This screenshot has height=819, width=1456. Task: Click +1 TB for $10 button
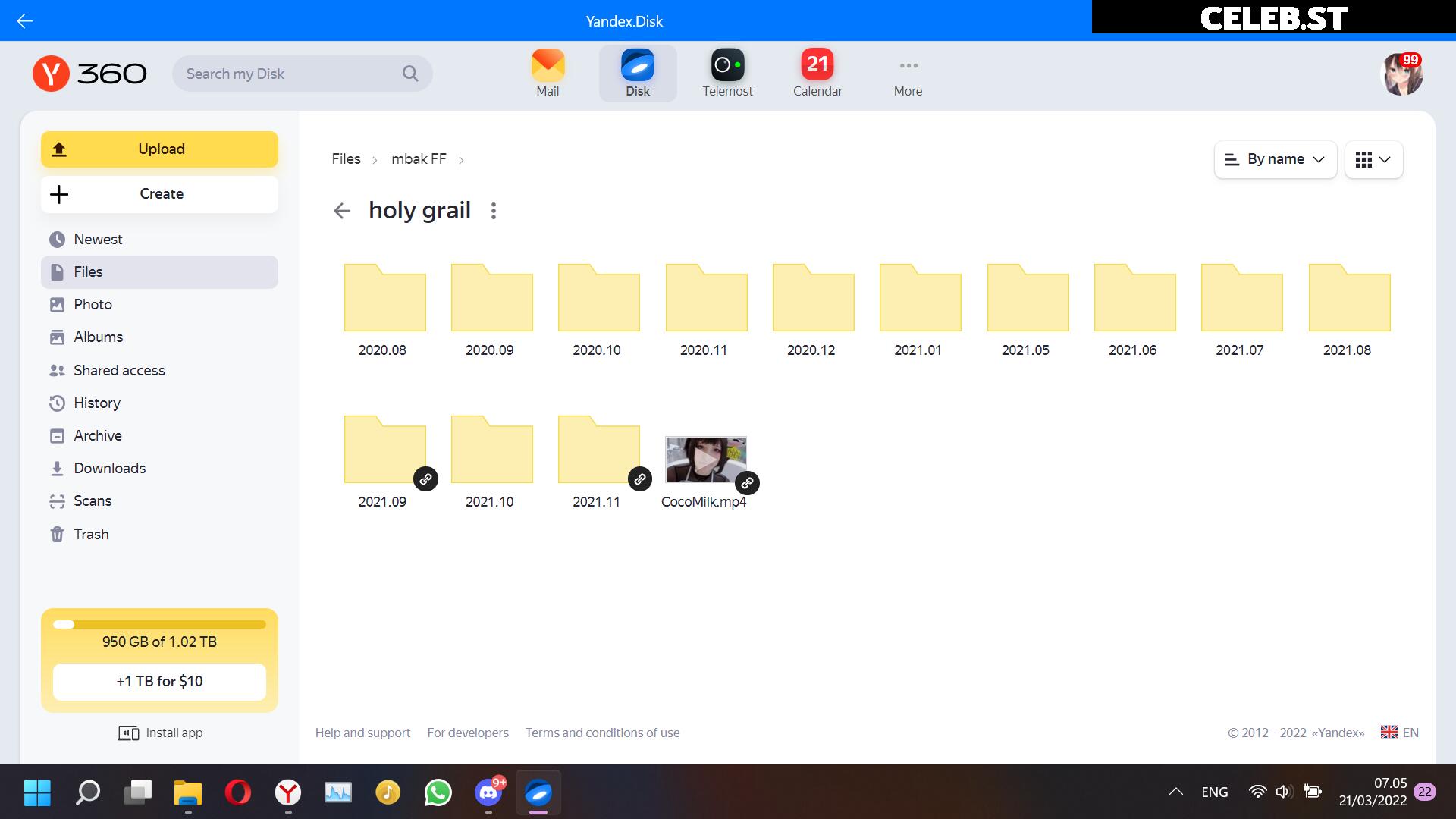159,682
